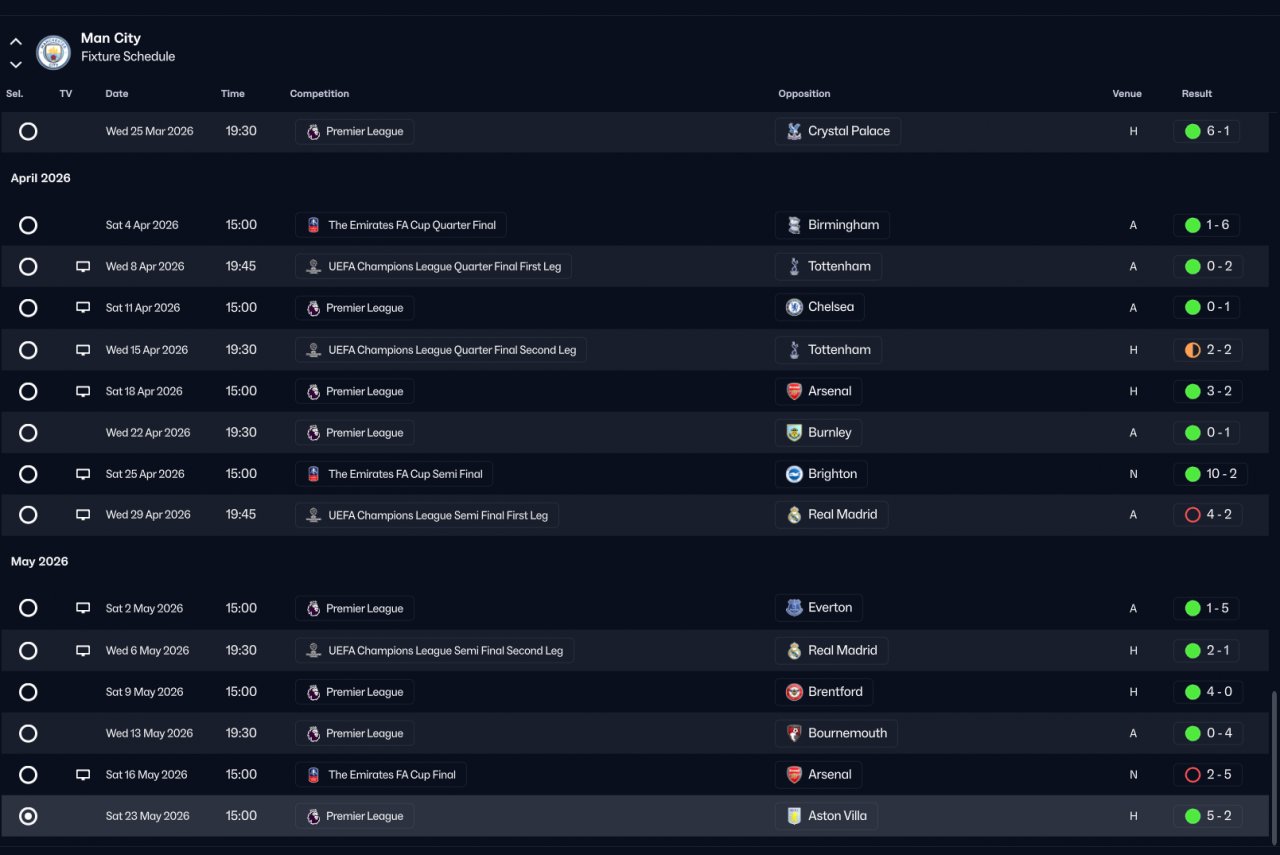1280x855 pixels.
Task: Click TV icon for Everton match
Action: coord(83,608)
